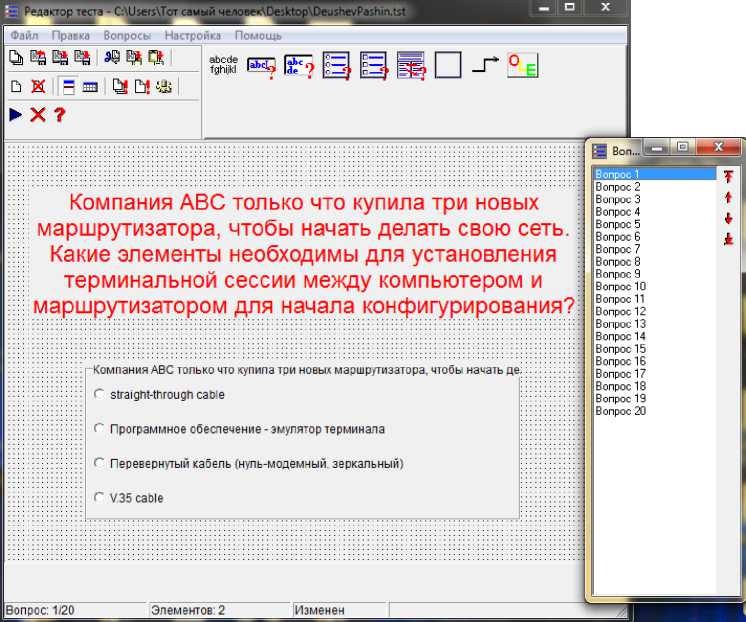Add a new blank question page
Image resolution: width=746 pixels, height=622 pixels.
pyautogui.click(x=16, y=87)
